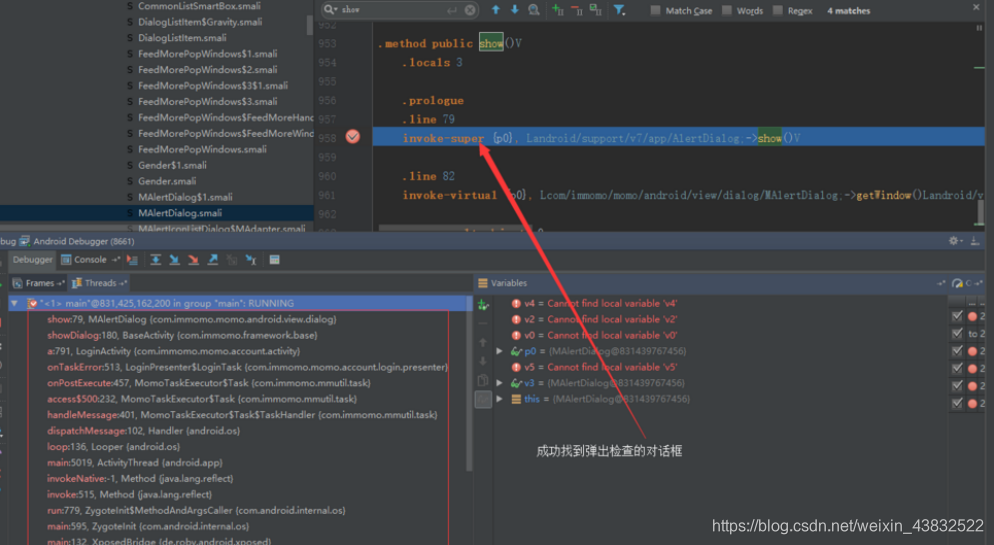Image resolution: width=994 pixels, height=545 pixels.
Task: Move watch down arrow in Variables sidebar
Action: pyautogui.click(x=483, y=361)
